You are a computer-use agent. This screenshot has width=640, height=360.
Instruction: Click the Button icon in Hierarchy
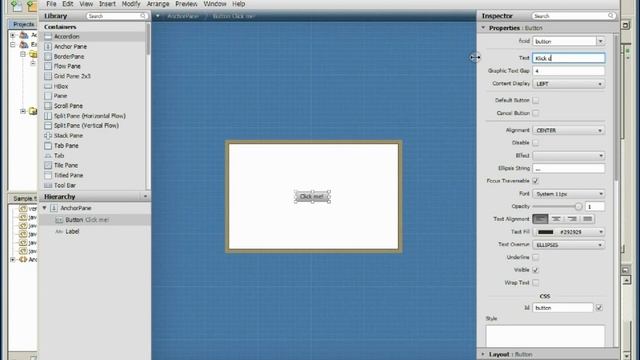point(59,220)
